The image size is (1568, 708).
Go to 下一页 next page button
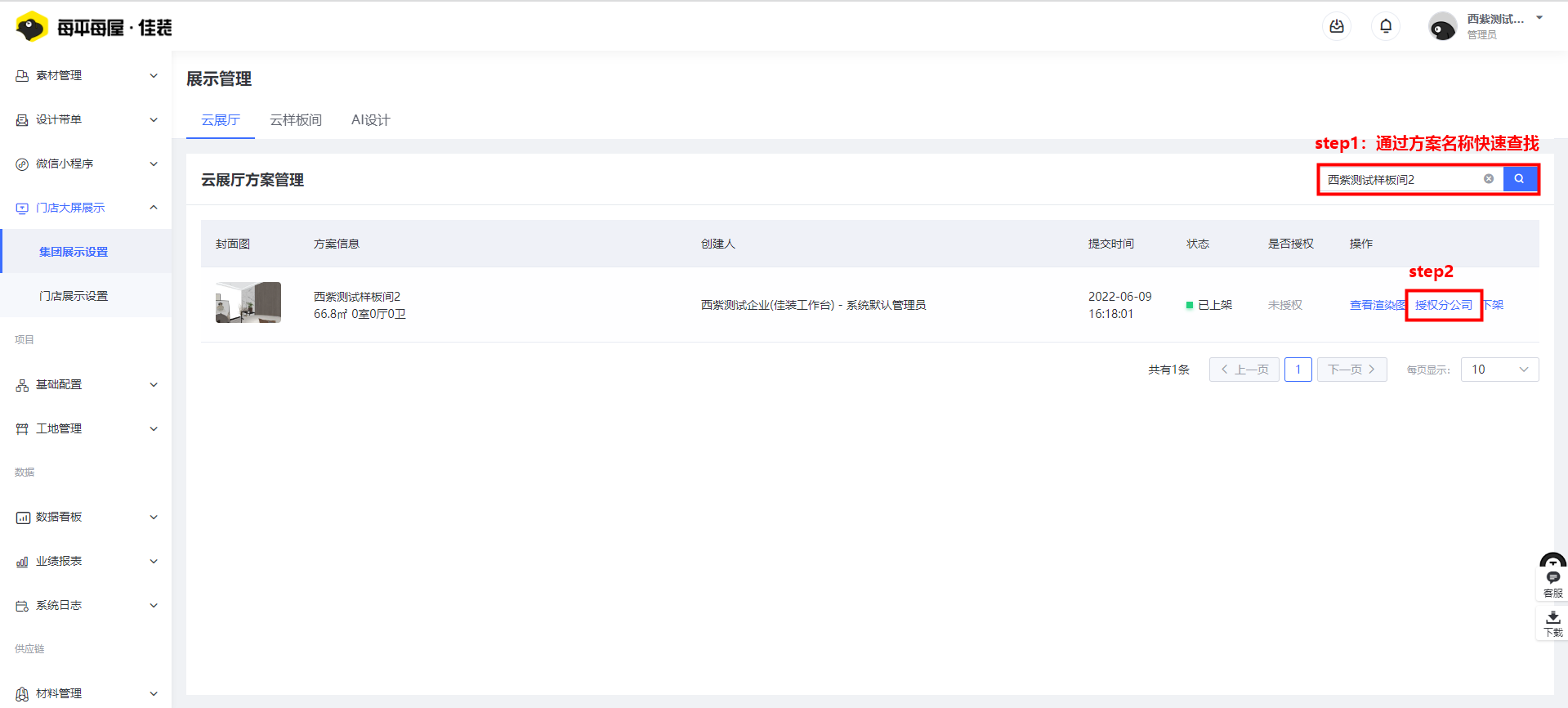1352,370
